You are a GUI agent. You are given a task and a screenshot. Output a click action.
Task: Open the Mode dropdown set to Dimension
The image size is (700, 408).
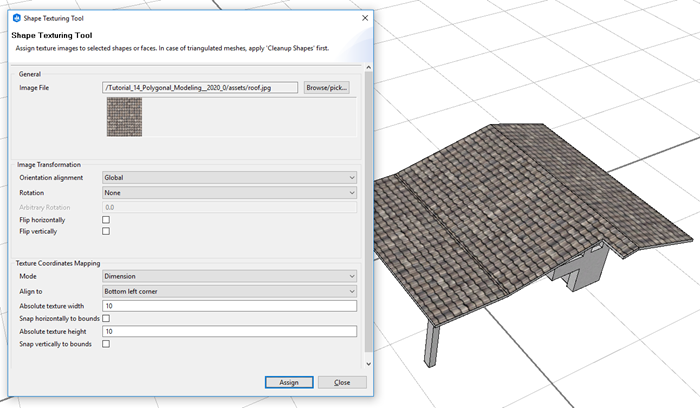229,276
